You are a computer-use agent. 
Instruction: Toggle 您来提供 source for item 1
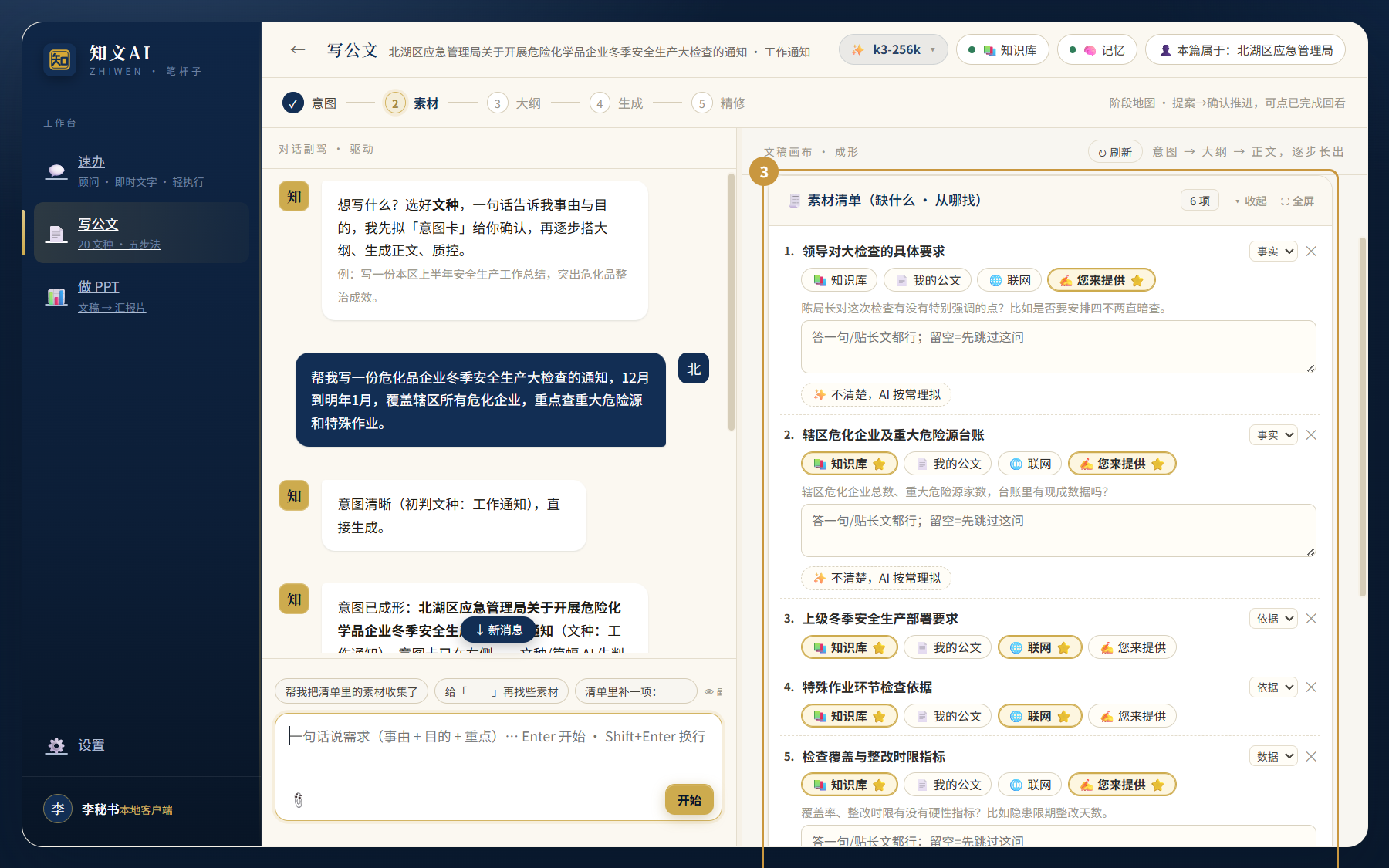[x=1101, y=280]
